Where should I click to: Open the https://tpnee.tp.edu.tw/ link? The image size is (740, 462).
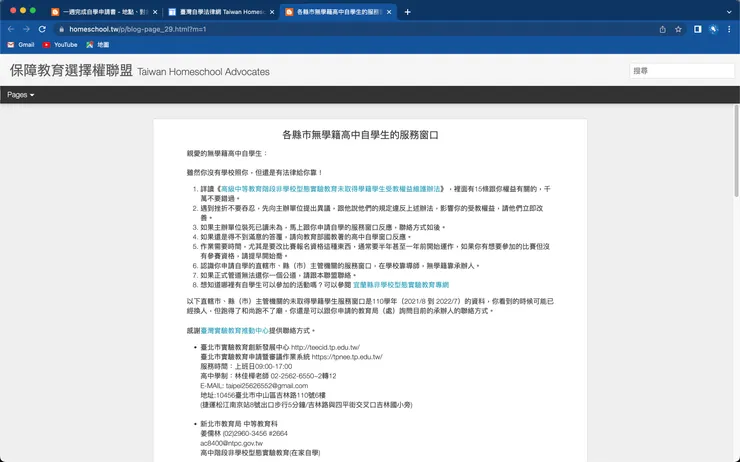tap(347, 357)
